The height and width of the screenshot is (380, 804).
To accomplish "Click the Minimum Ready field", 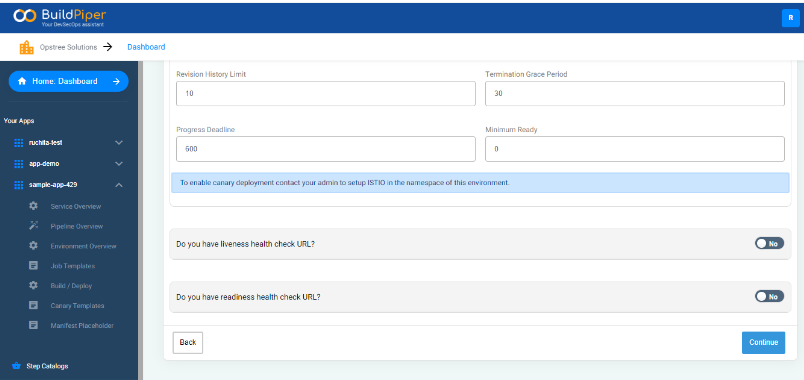I will (x=635, y=149).
